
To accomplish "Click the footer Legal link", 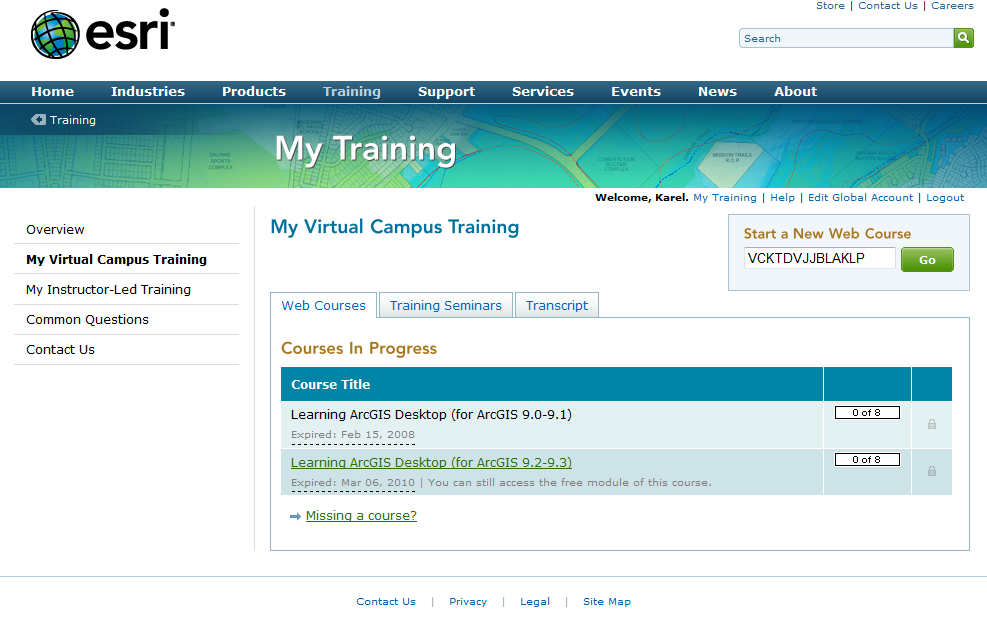I will tap(535, 602).
